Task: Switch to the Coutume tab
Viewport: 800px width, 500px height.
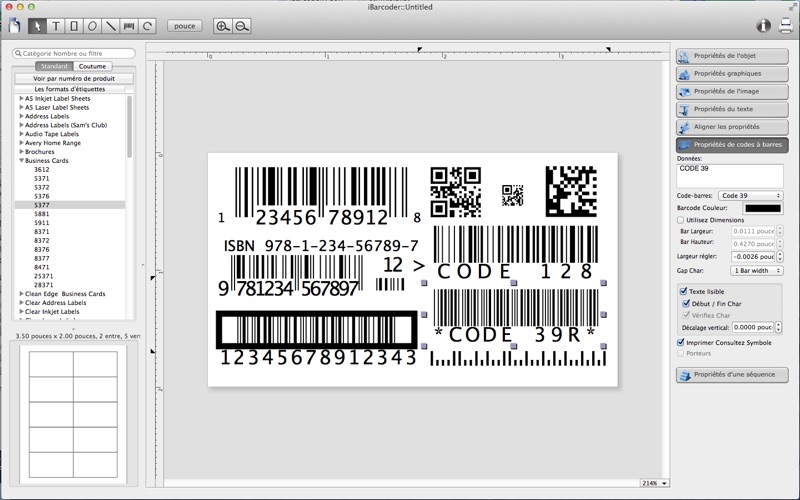Action: 93,66
